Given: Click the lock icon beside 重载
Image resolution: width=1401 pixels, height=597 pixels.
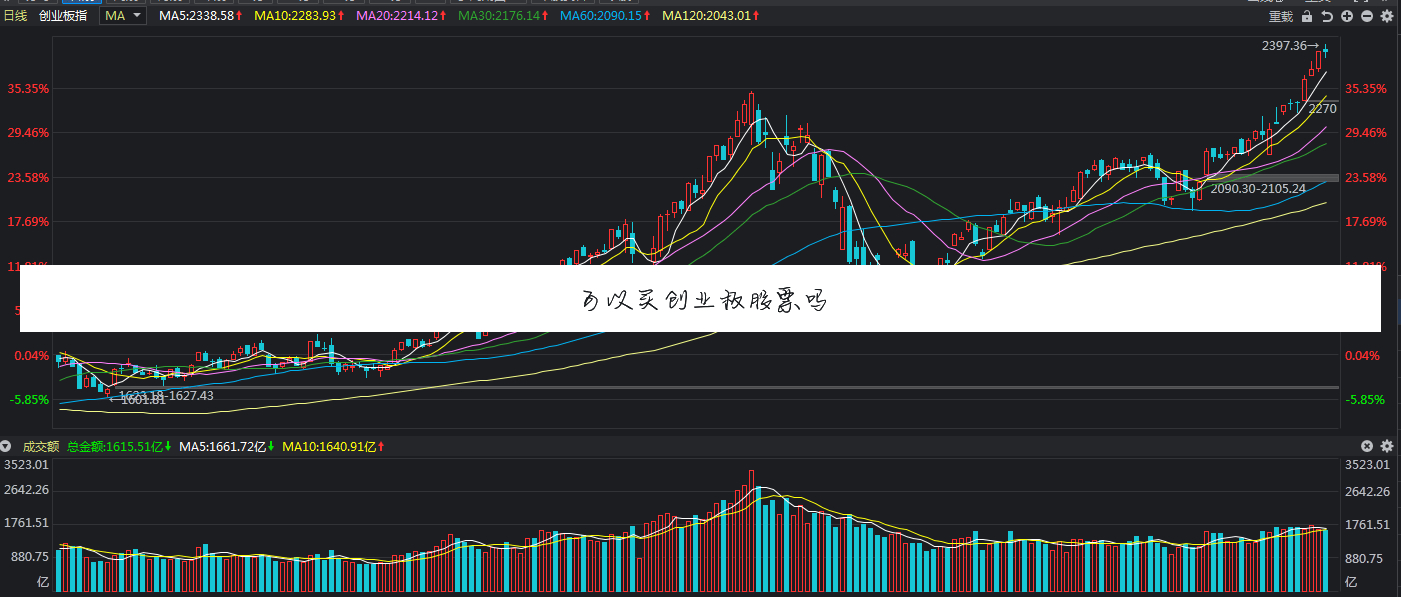Looking at the screenshot, I should 1307,16.
